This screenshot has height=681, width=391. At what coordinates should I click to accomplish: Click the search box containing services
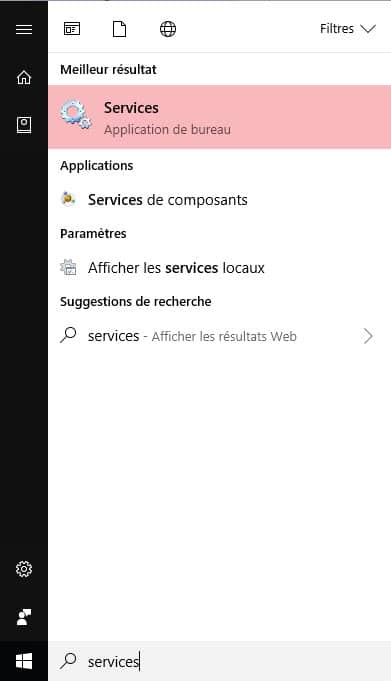click(219, 661)
